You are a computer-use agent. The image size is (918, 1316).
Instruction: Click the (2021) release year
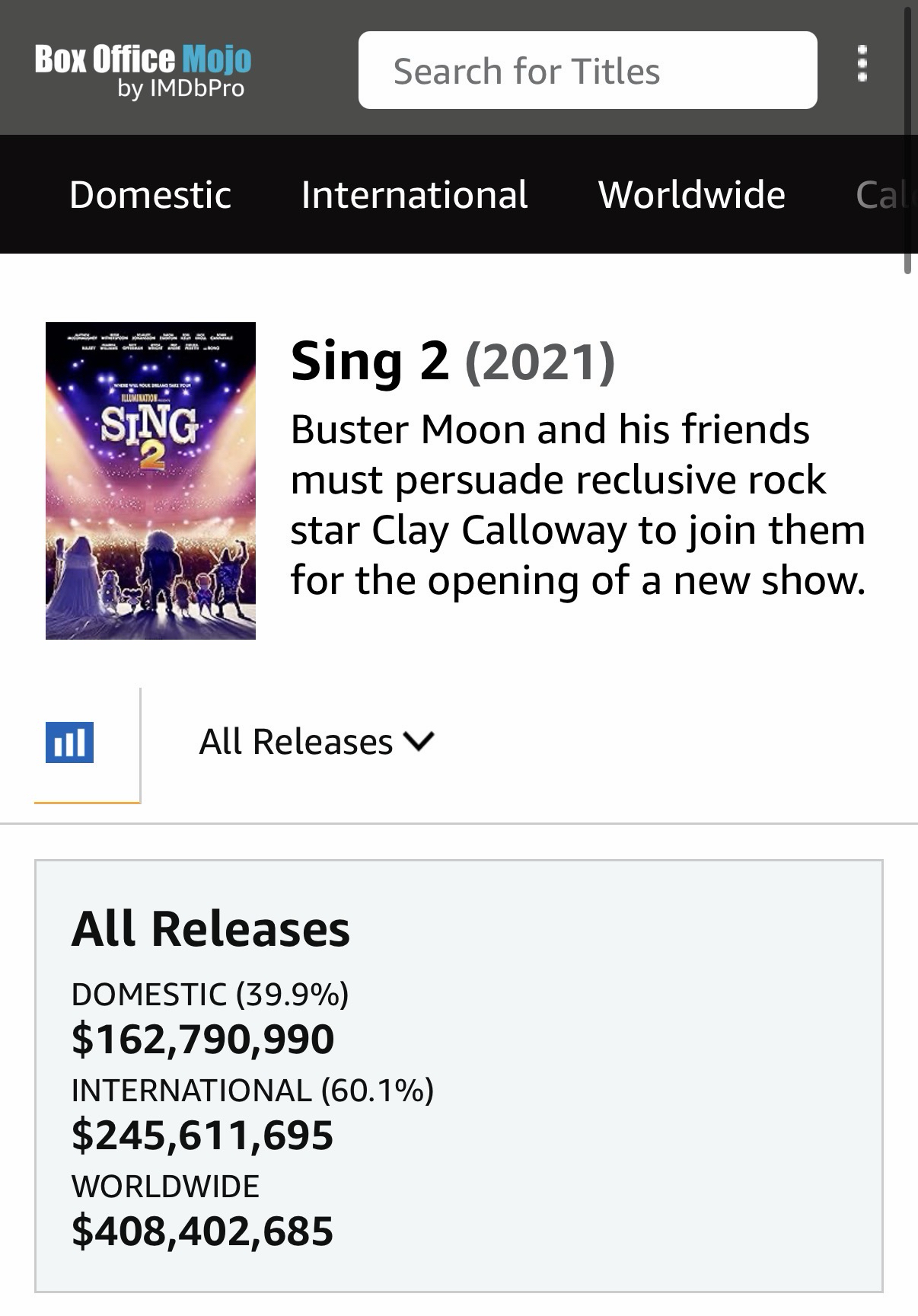539,363
